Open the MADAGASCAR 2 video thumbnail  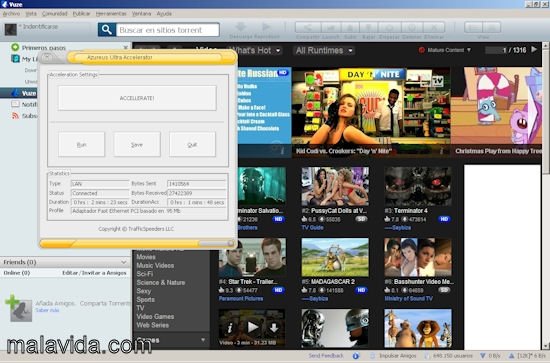coord(335,258)
